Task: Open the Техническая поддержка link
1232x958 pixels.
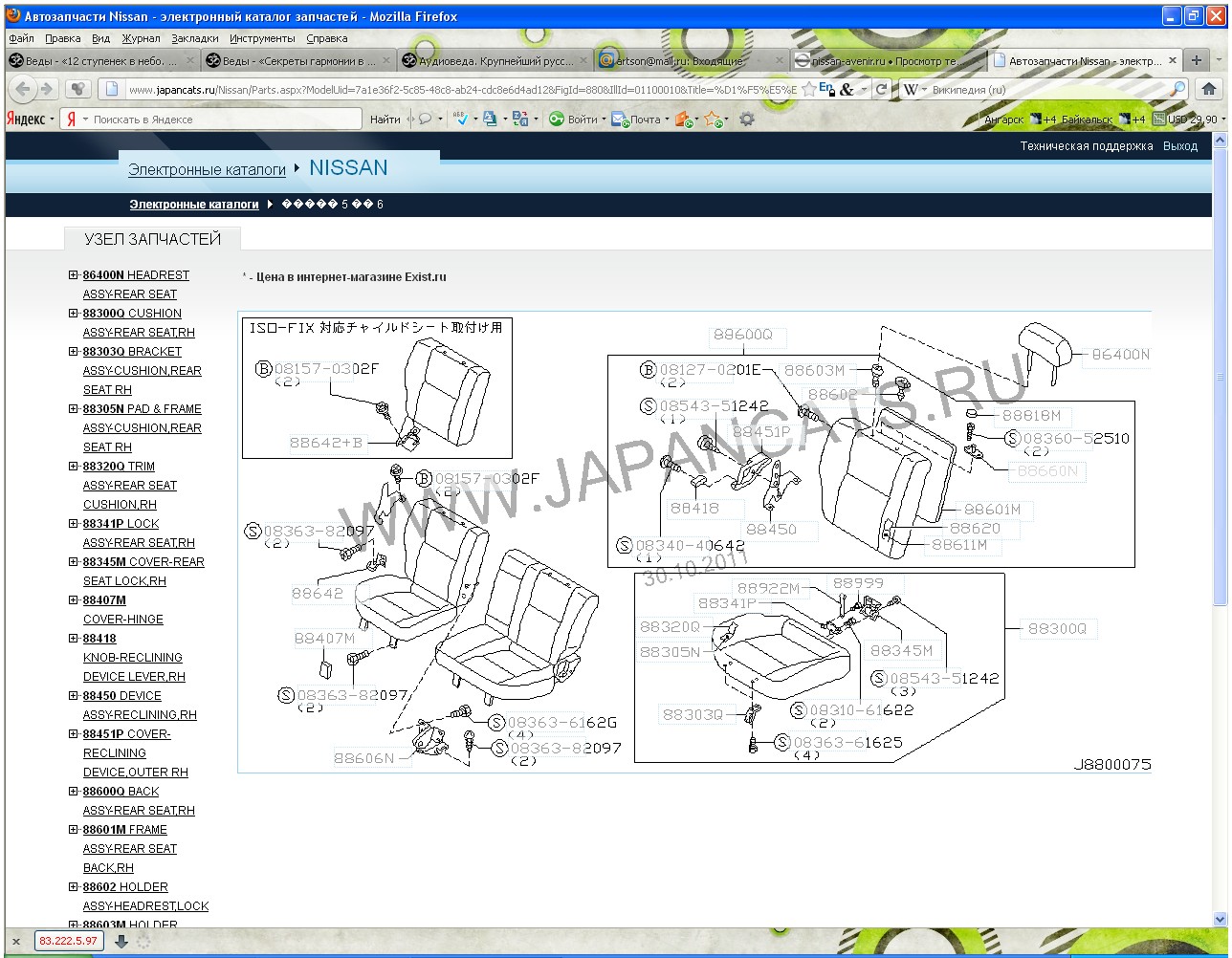Action: pyautogui.click(x=1087, y=146)
